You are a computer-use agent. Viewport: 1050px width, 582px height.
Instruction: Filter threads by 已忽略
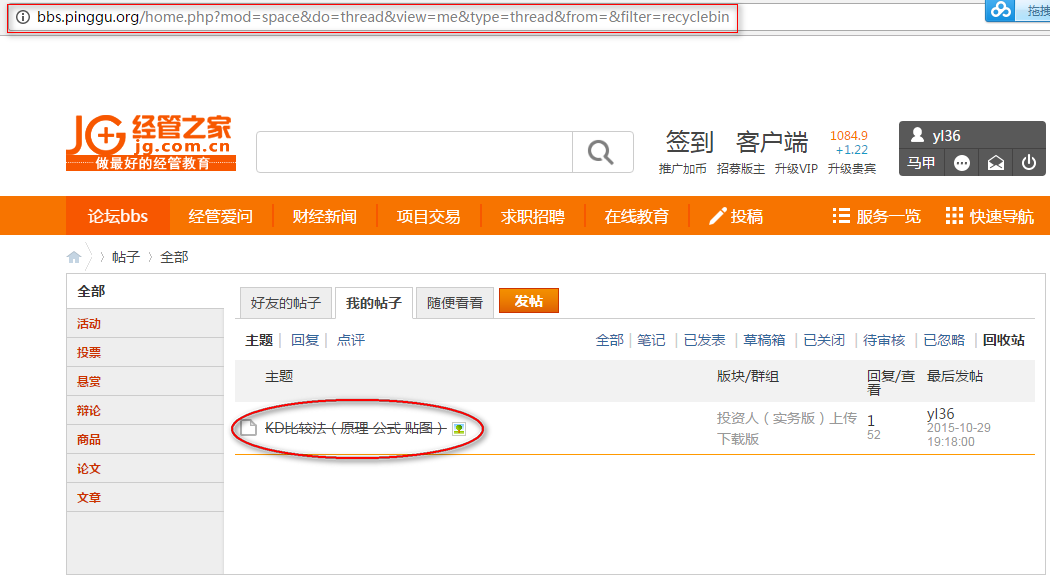[x=944, y=340]
